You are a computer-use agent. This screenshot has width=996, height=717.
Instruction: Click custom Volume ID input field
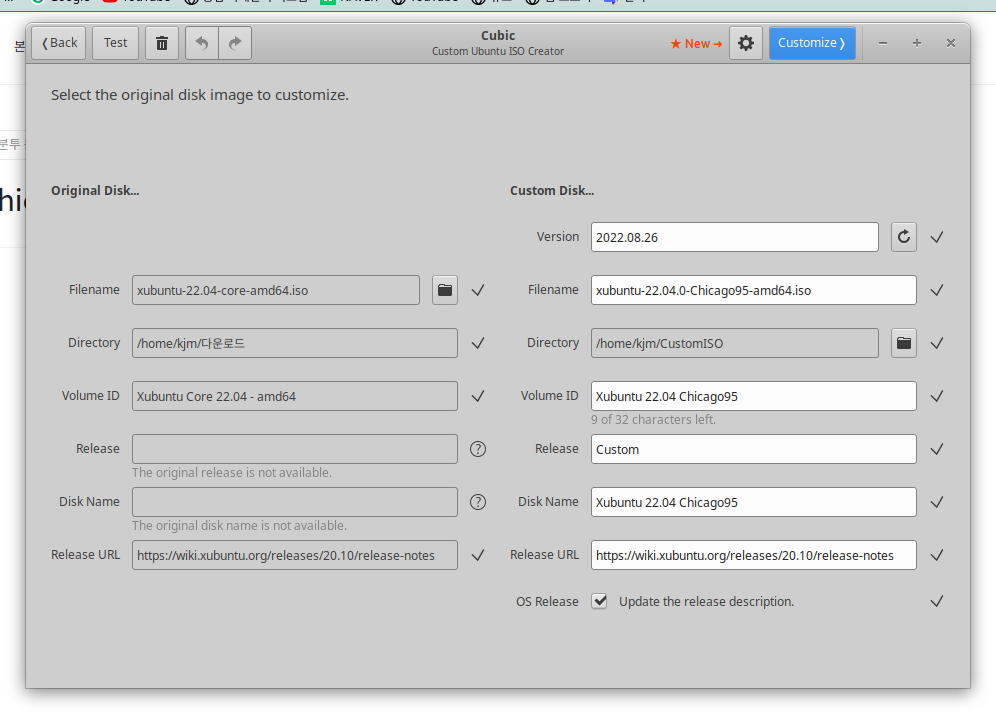753,396
